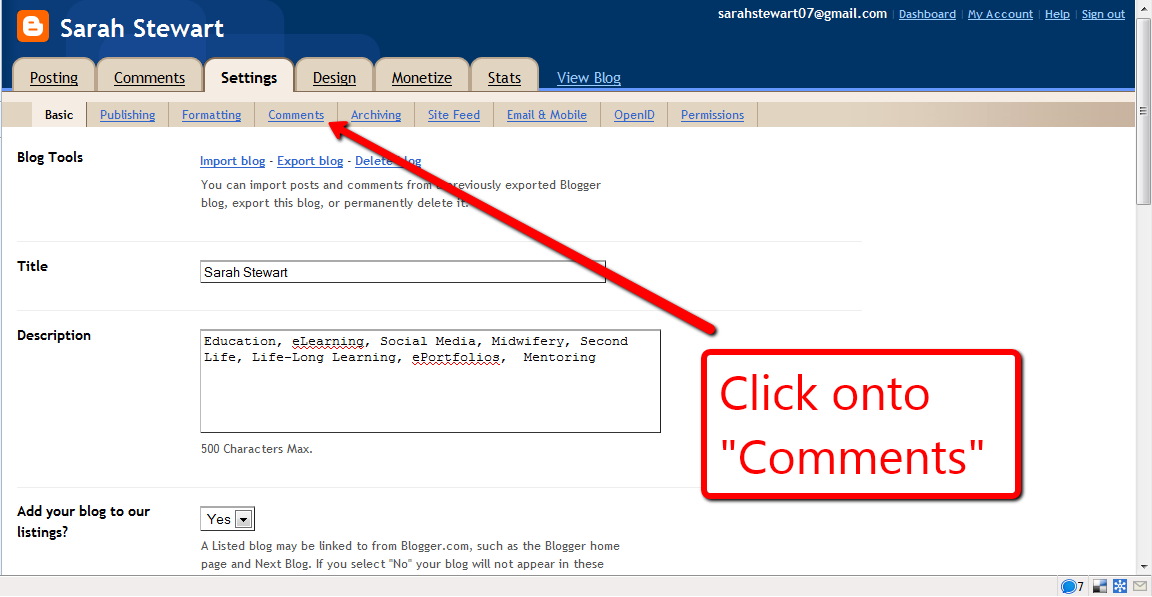
Task: Select the Settings tab
Action: click(249, 77)
